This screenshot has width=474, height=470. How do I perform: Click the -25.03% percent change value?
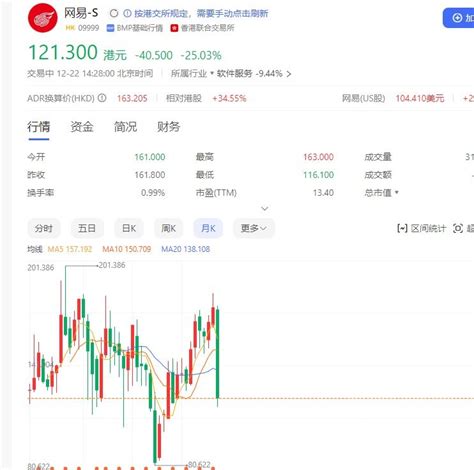[201, 55]
